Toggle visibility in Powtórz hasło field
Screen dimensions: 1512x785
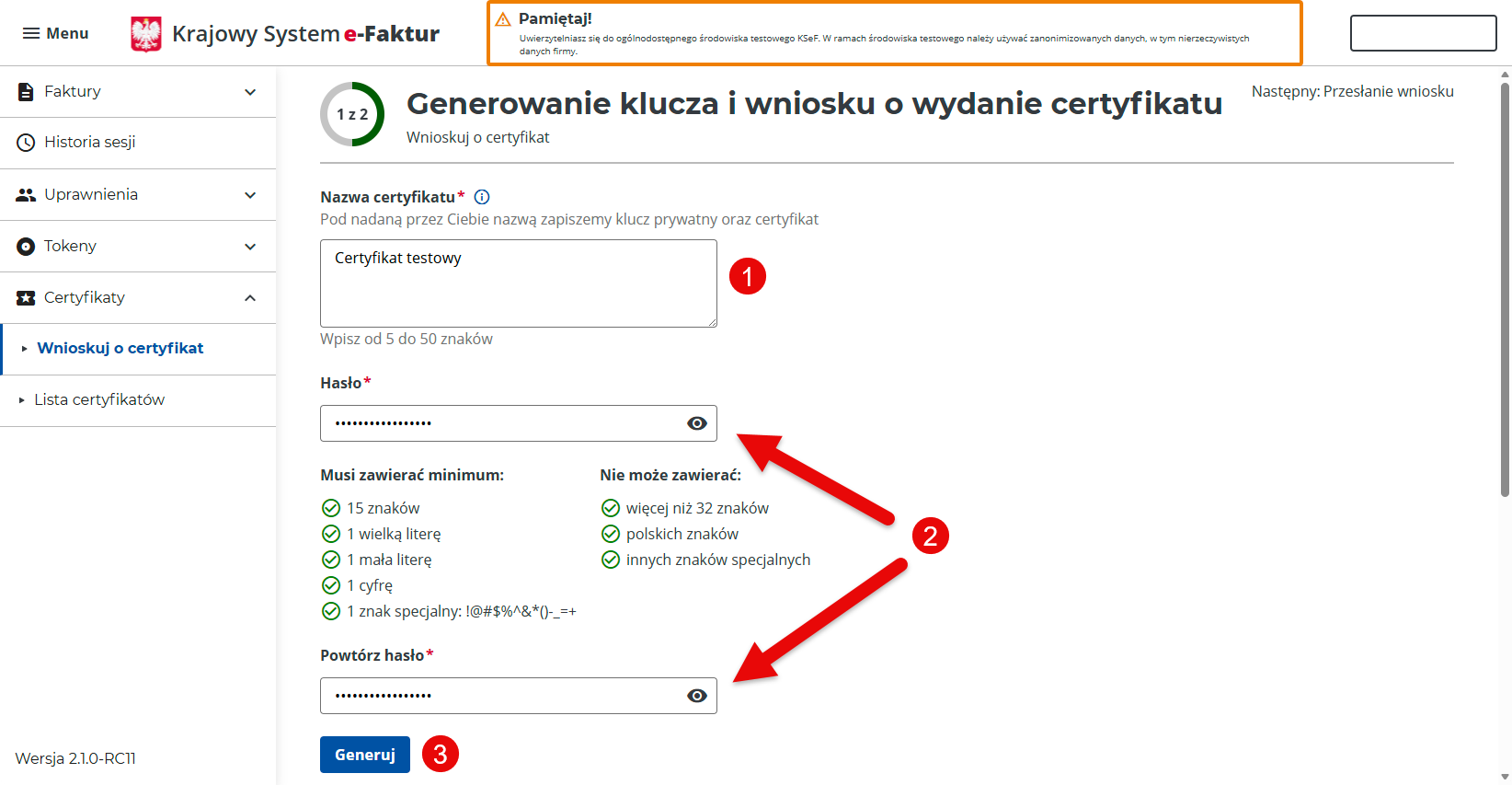click(x=697, y=696)
